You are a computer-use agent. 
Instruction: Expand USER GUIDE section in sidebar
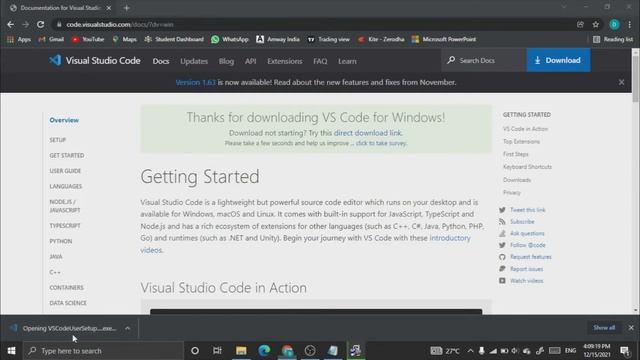(x=65, y=171)
